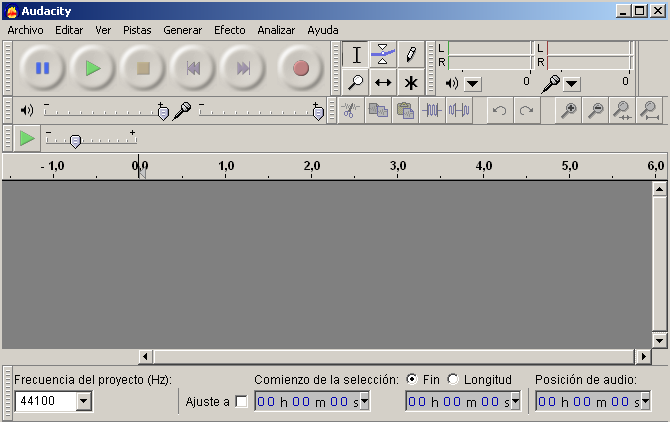Screen dimensions: 670x422
Task: Enable the Ajuste a checkbox
Action: 241,402
